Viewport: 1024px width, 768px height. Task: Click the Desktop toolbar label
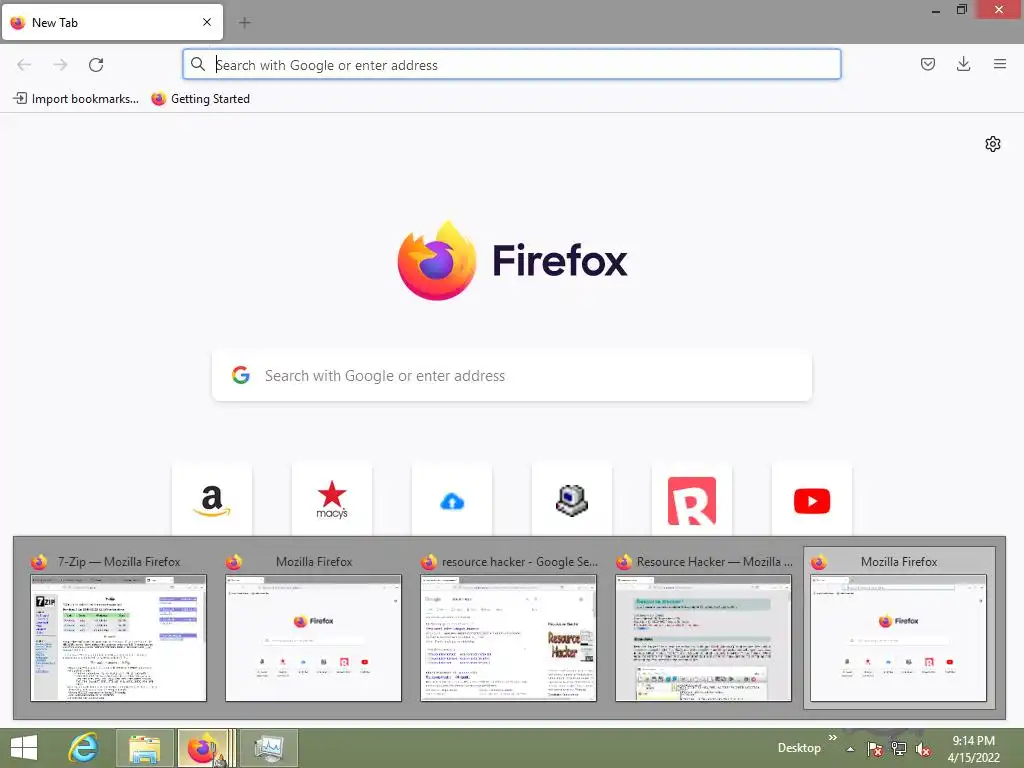click(799, 748)
